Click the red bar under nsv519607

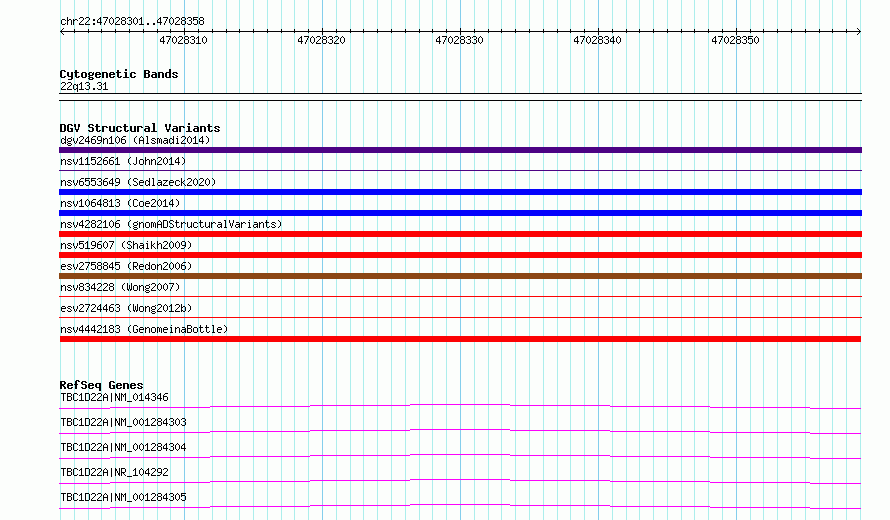pos(460,255)
